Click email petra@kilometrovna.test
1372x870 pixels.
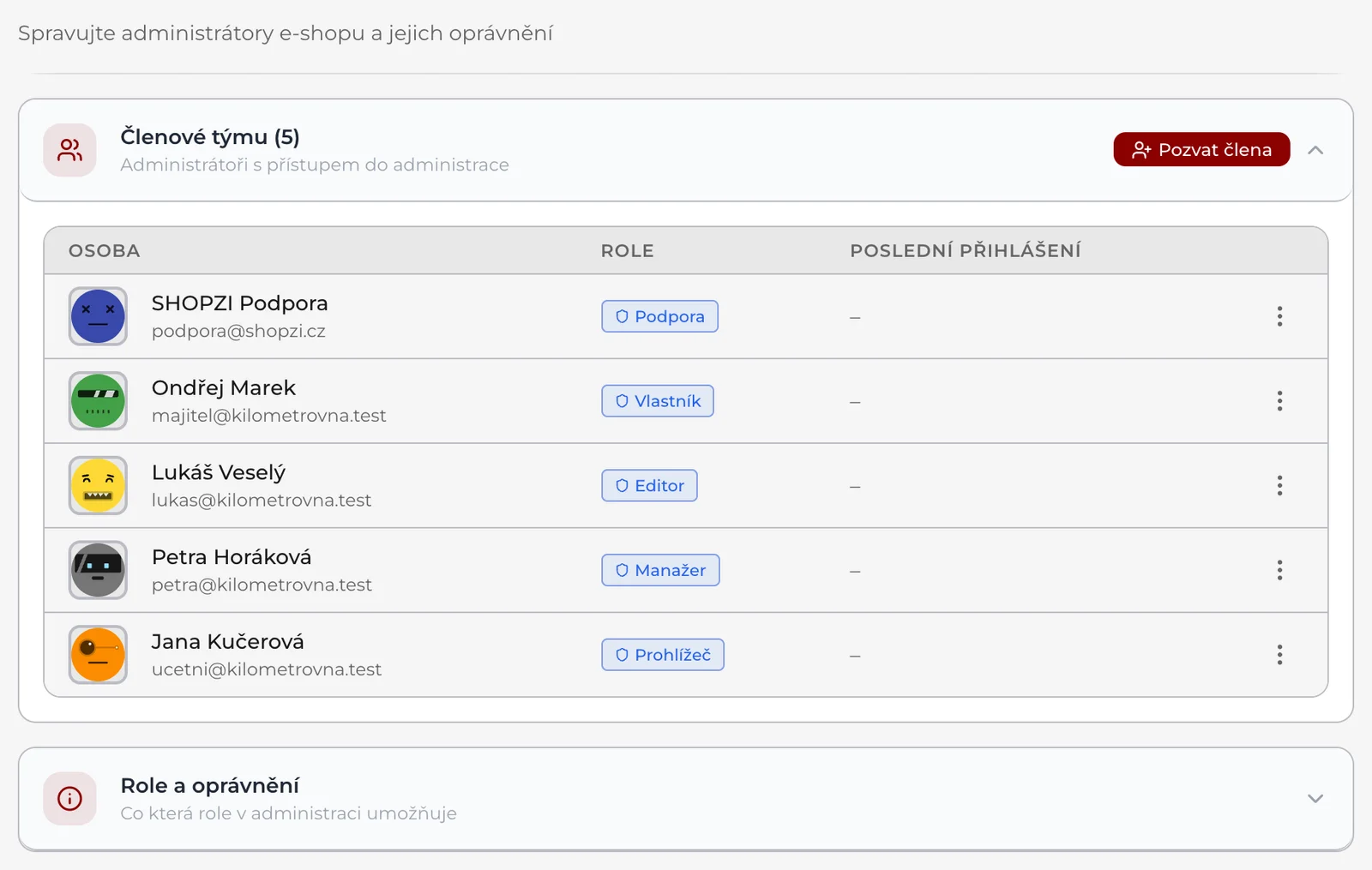pos(262,585)
